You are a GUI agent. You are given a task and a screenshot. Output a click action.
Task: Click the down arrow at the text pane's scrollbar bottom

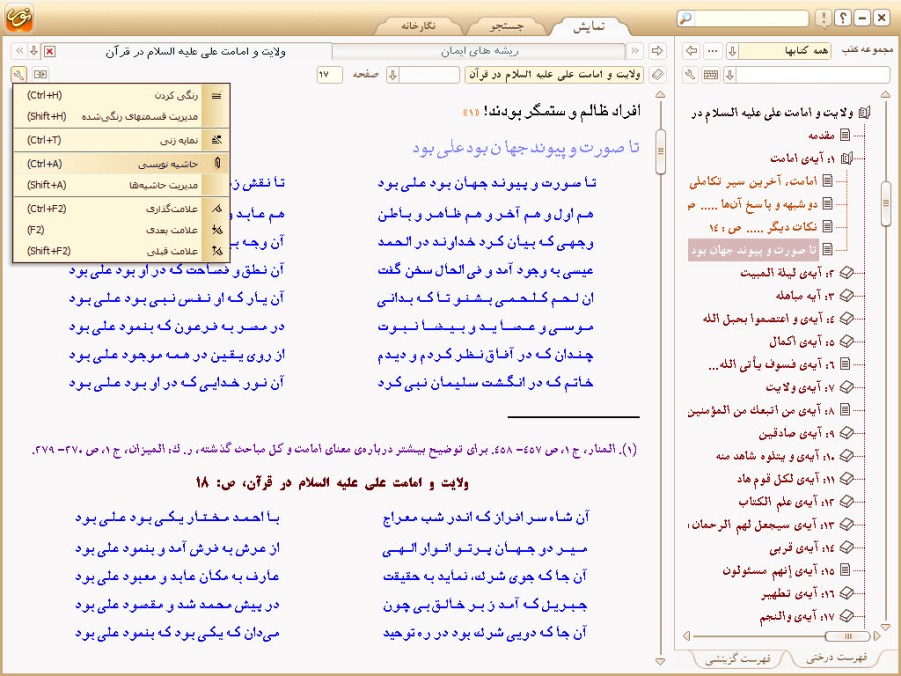click(660, 662)
